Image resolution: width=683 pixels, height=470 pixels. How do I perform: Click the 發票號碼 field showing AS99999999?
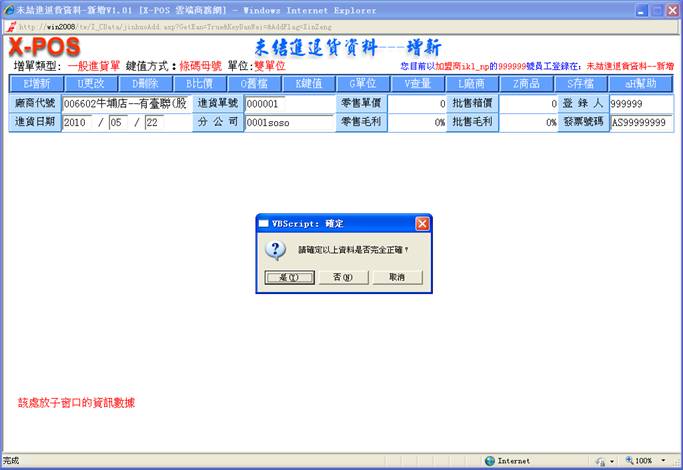coord(640,122)
